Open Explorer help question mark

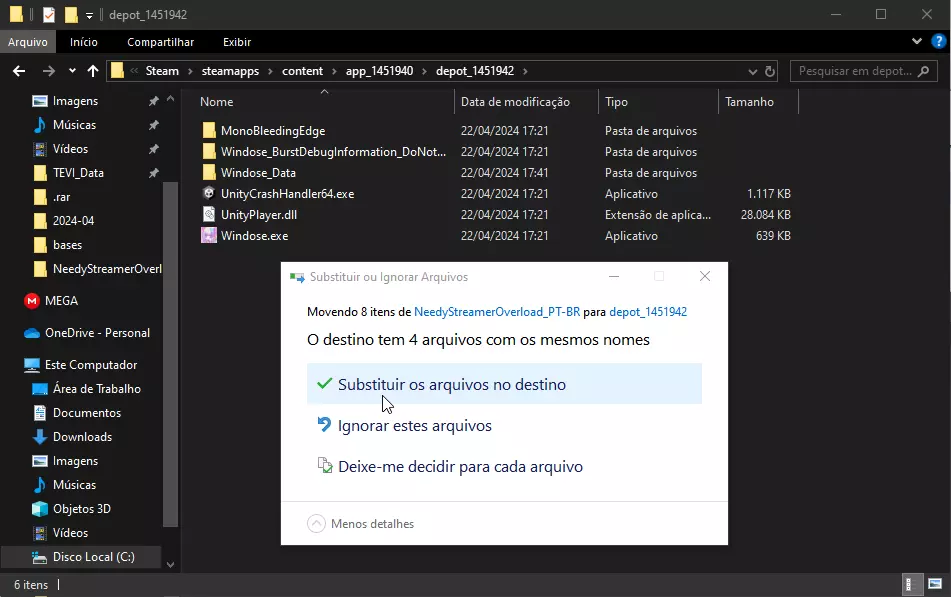[938, 42]
